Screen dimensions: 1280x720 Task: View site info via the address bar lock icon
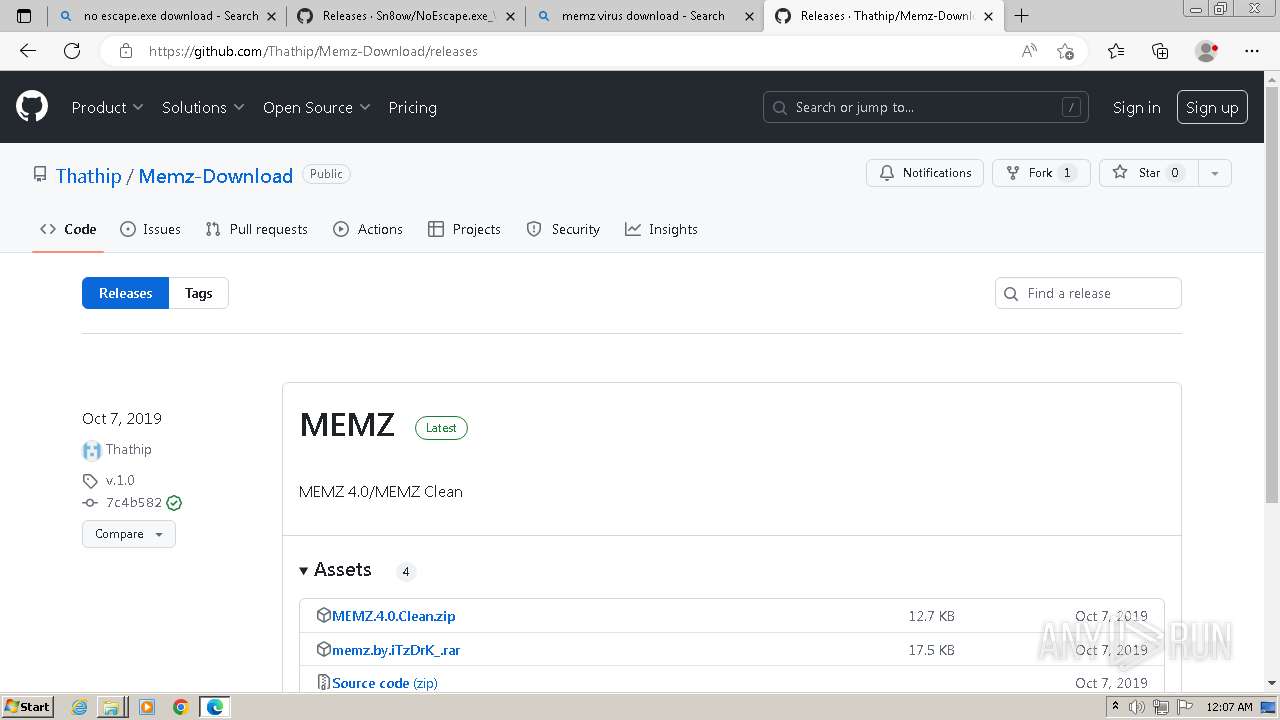coord(126,51)
